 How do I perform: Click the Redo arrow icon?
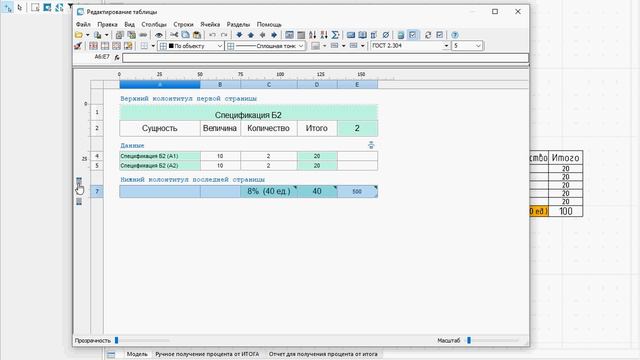(x=224, y=35)
